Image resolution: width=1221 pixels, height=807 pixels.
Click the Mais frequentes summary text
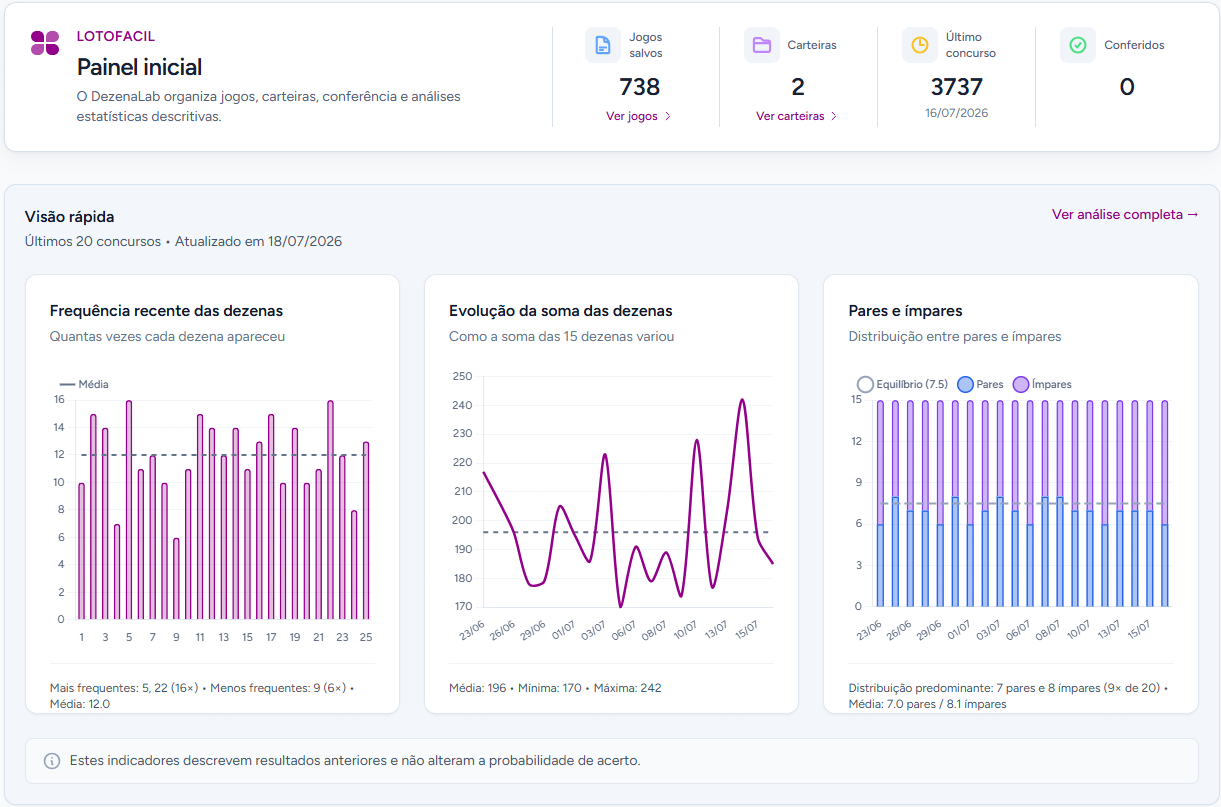[x=202, y=696]
